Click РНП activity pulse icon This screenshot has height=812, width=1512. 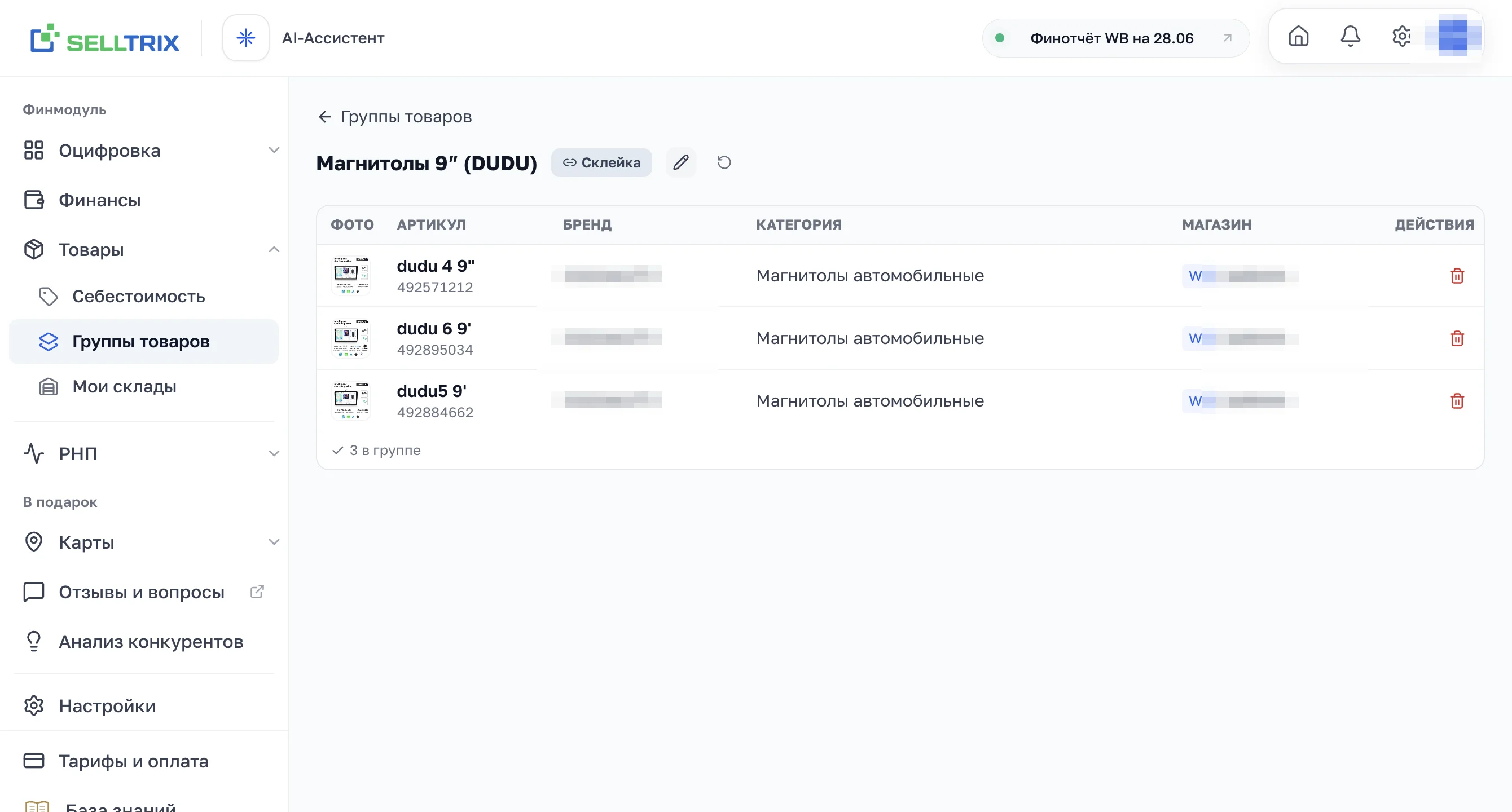(x=33, y=453)
